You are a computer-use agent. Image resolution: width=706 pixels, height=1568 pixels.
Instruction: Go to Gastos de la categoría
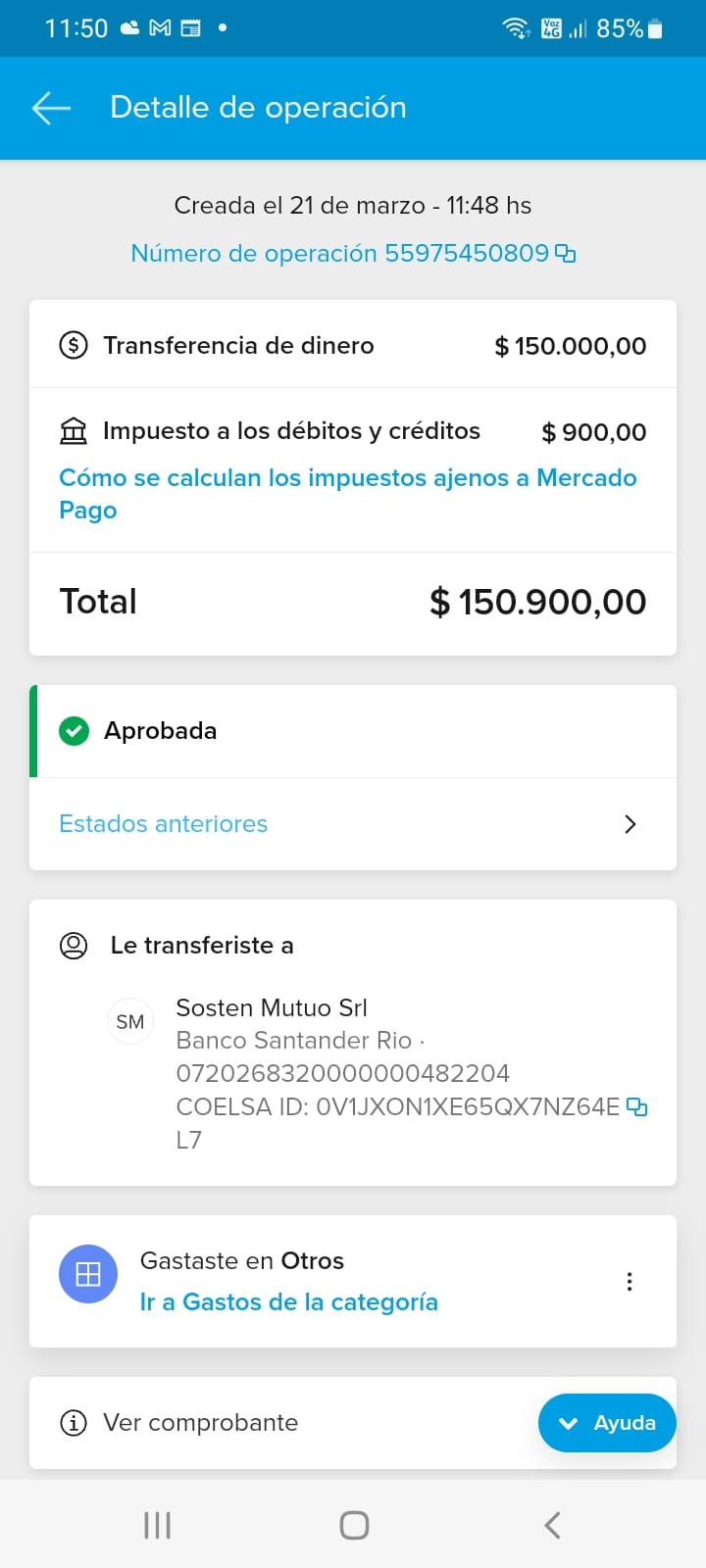point(288,1302)
